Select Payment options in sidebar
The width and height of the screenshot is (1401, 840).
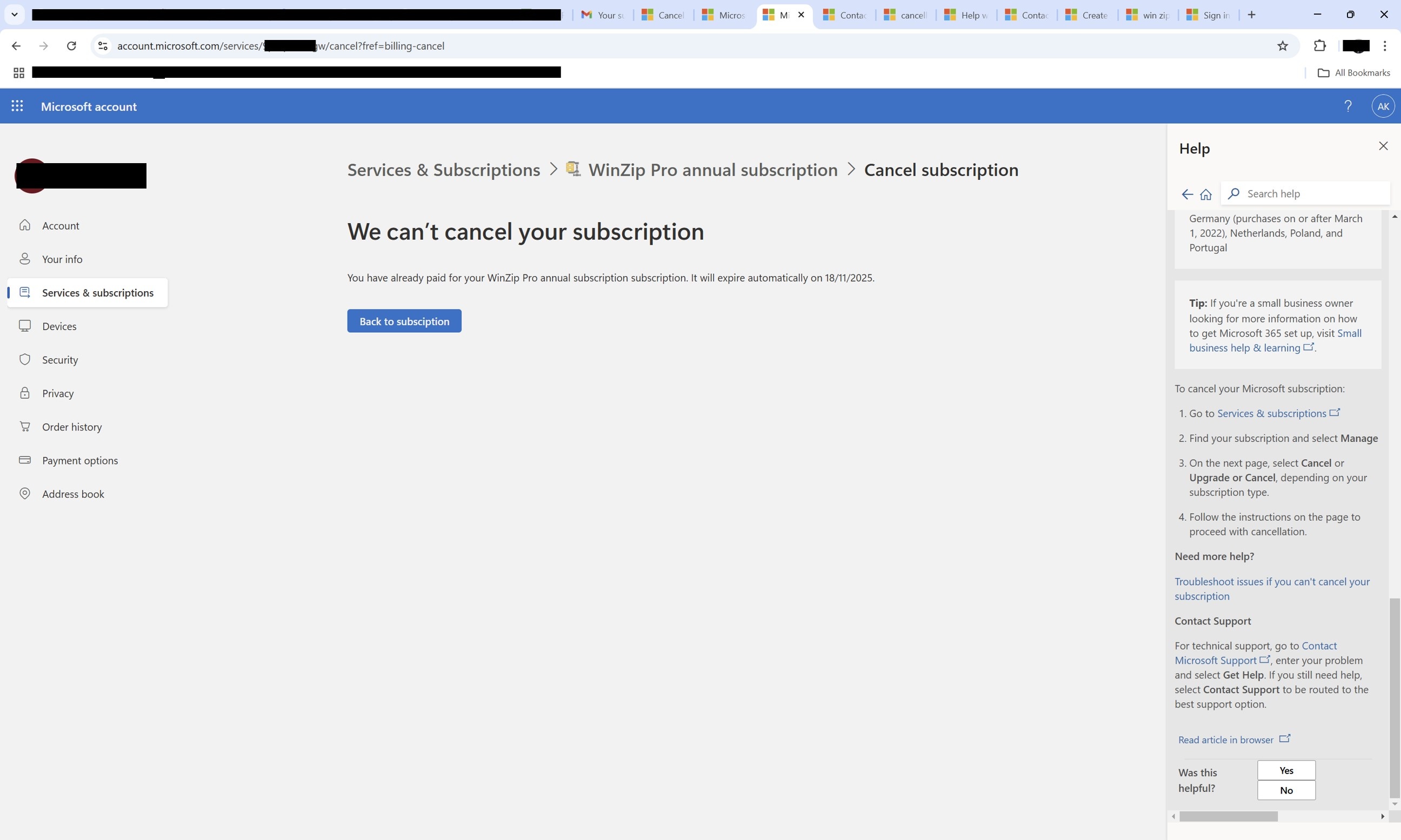pos(80,460)
